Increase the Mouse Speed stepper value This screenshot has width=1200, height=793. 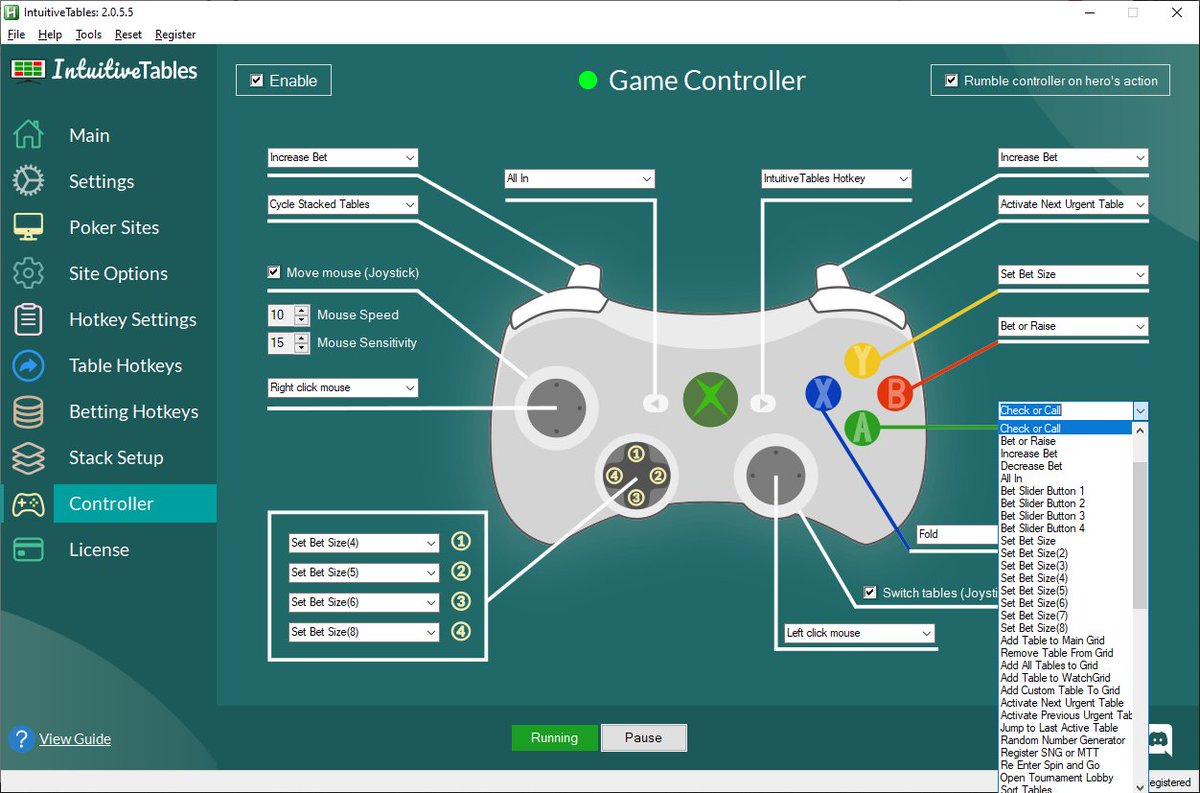302,310
